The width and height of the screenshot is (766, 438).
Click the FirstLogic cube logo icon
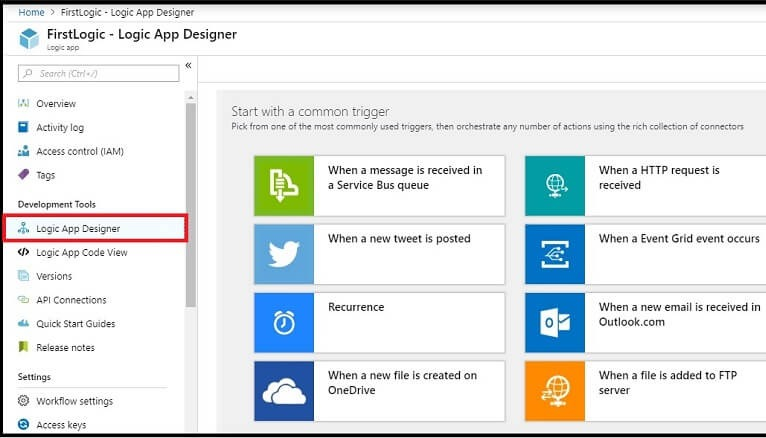pos(29,39)
